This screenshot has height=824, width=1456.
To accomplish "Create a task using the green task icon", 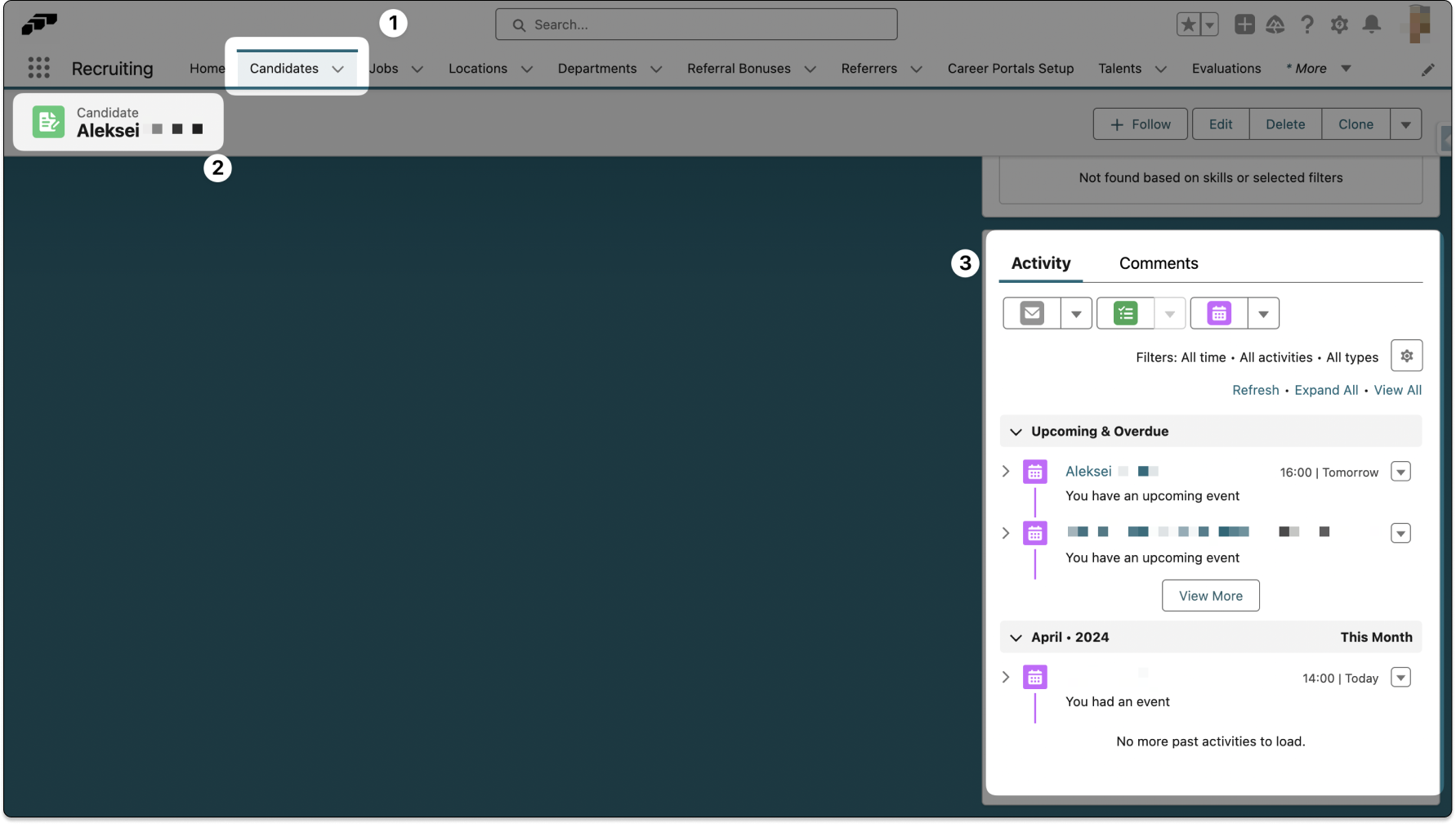I will point(1125,313).
